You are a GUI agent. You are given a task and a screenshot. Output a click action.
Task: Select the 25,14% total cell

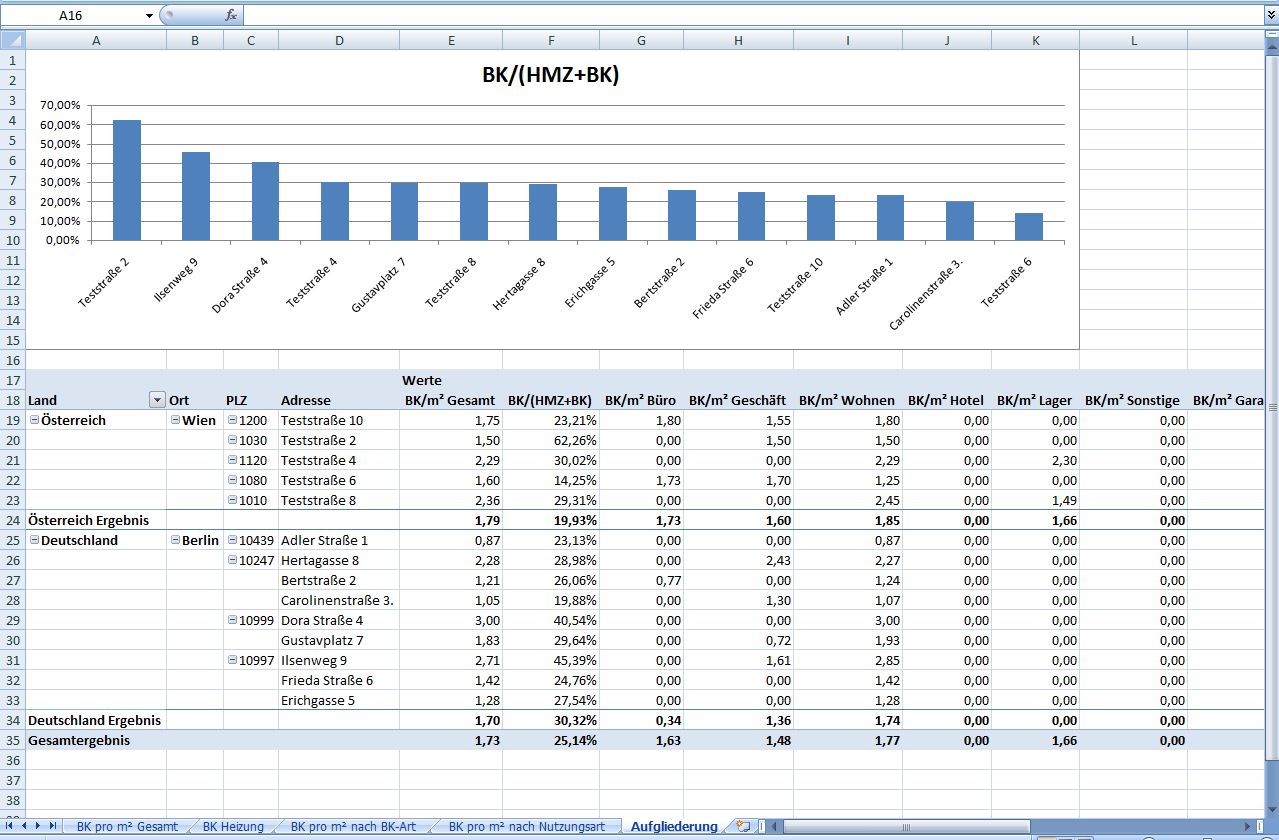[551, 740]
